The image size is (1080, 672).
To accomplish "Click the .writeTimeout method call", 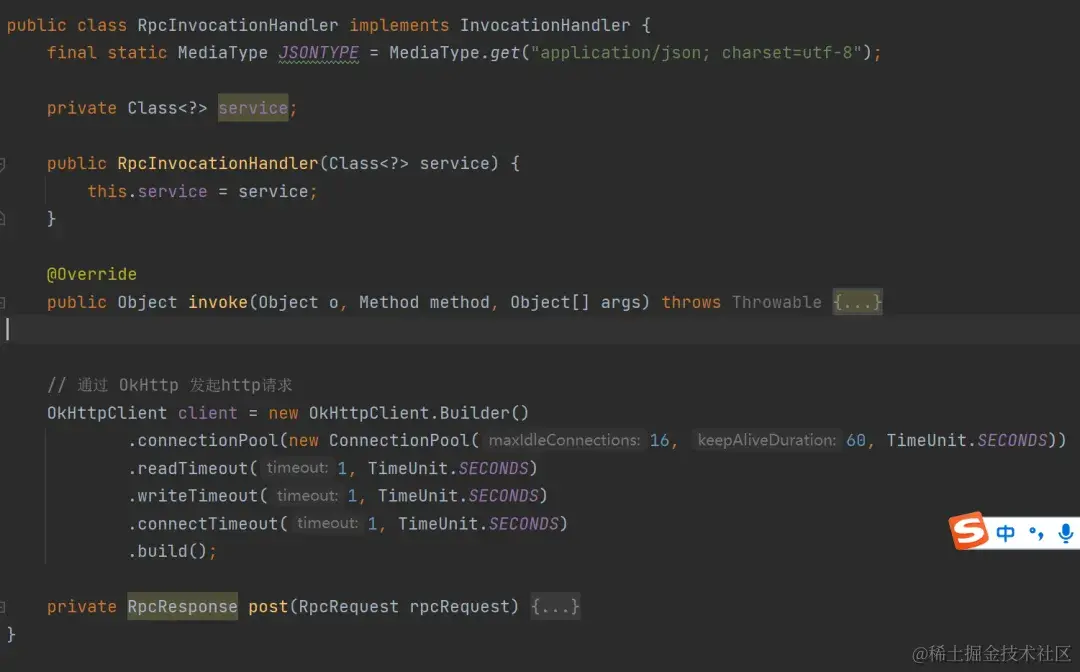I will [192, 496].
